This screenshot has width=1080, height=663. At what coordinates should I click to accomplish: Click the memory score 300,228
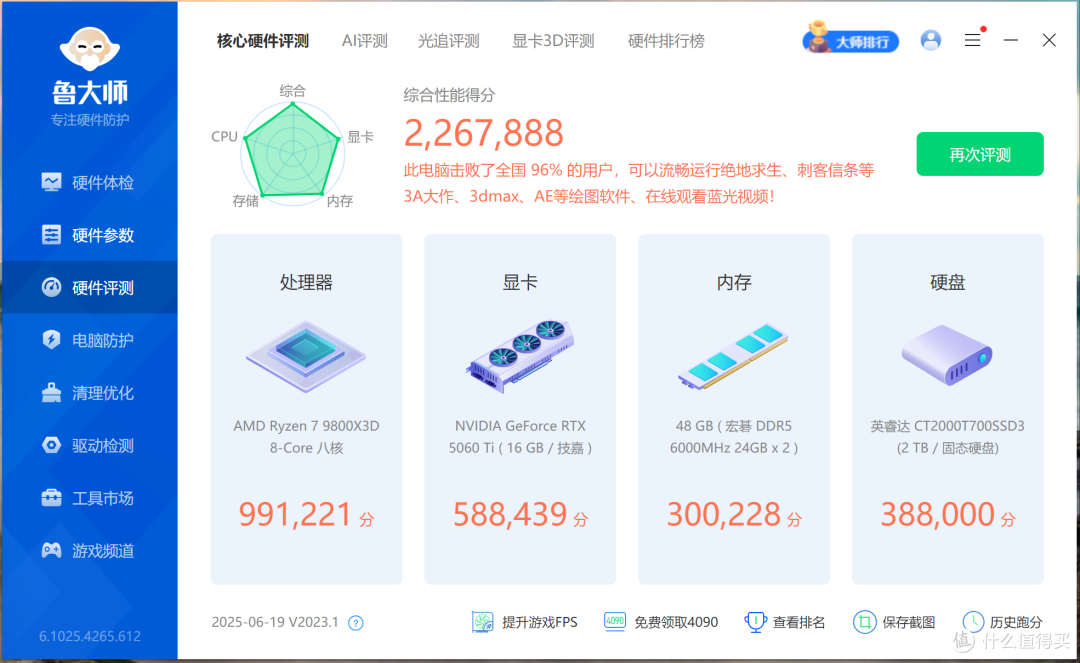(723, 514)
